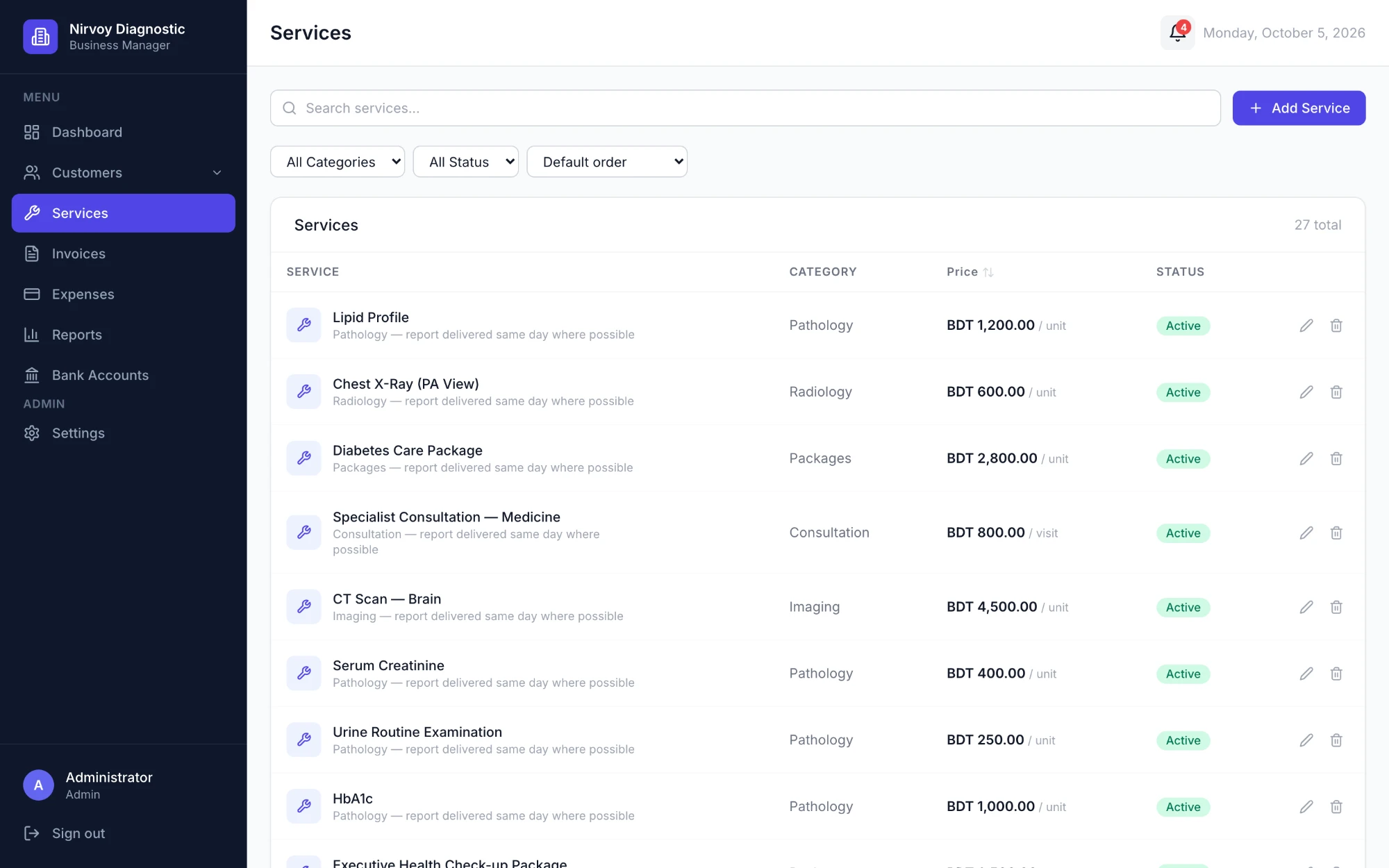1389x868 pixels.
Task: Edit the Urine Routine Examination service
Action: click(x=1306, y=741)
